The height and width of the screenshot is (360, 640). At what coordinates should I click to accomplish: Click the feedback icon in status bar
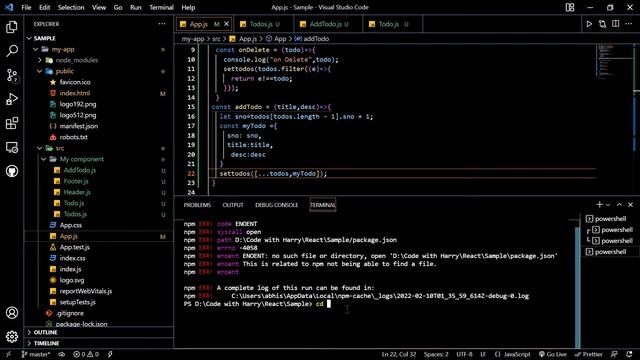[614, 354]
